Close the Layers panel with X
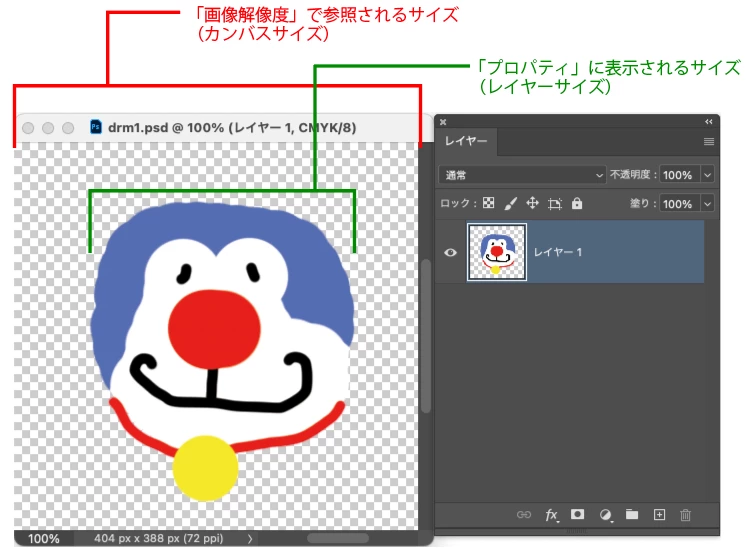The width and height of the screenshot is (748, 557). [443, 122]
